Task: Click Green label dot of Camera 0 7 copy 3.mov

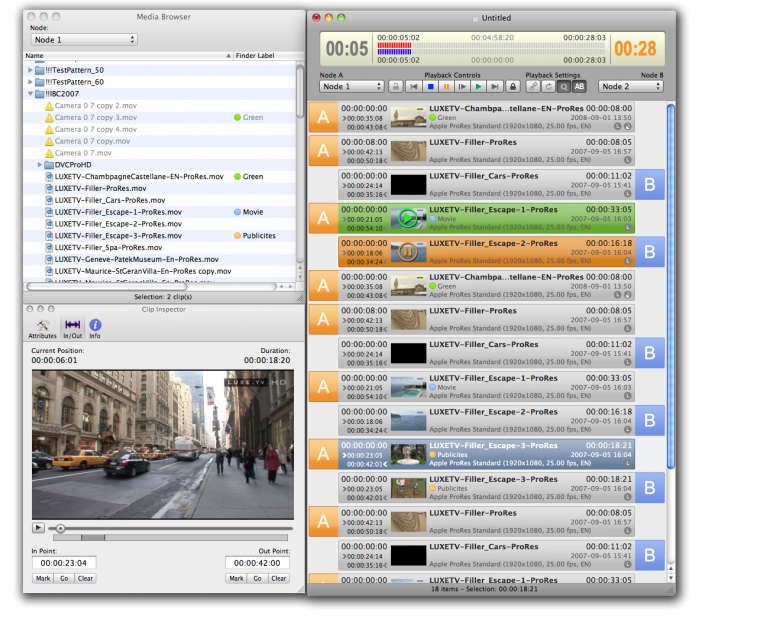Action: 237,117
